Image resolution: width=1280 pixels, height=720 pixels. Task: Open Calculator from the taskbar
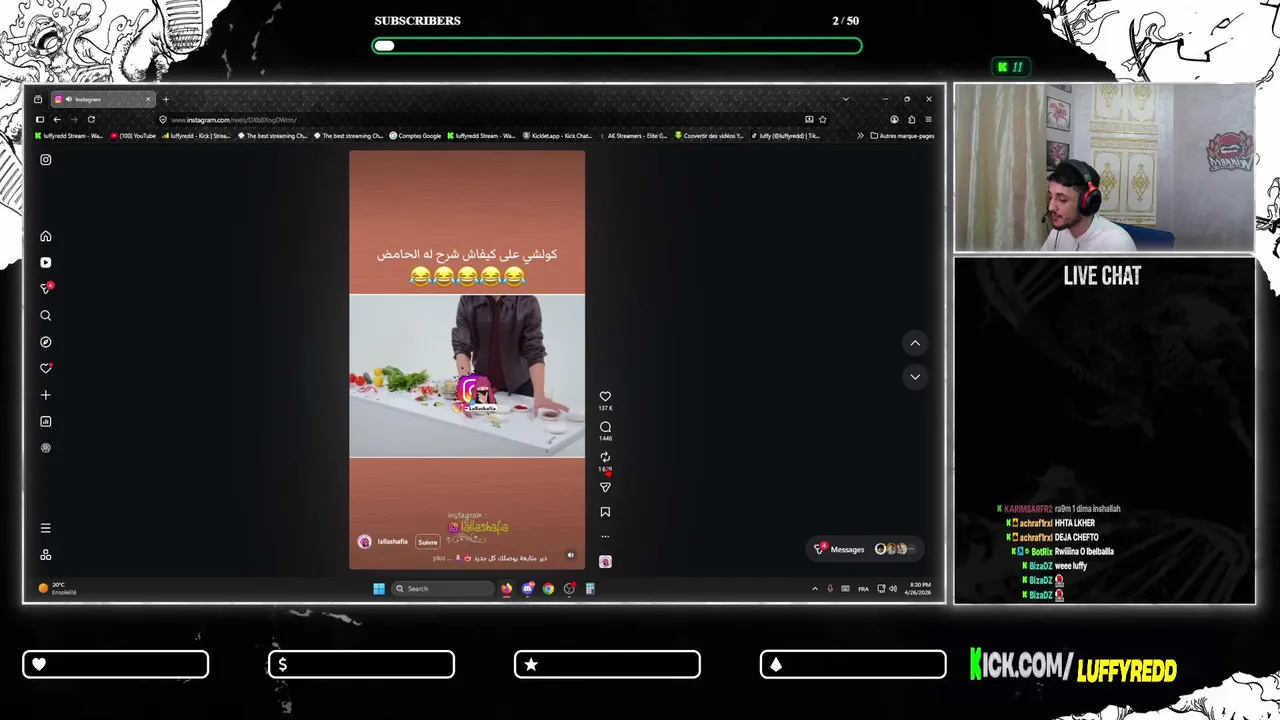tap(590, 589)
